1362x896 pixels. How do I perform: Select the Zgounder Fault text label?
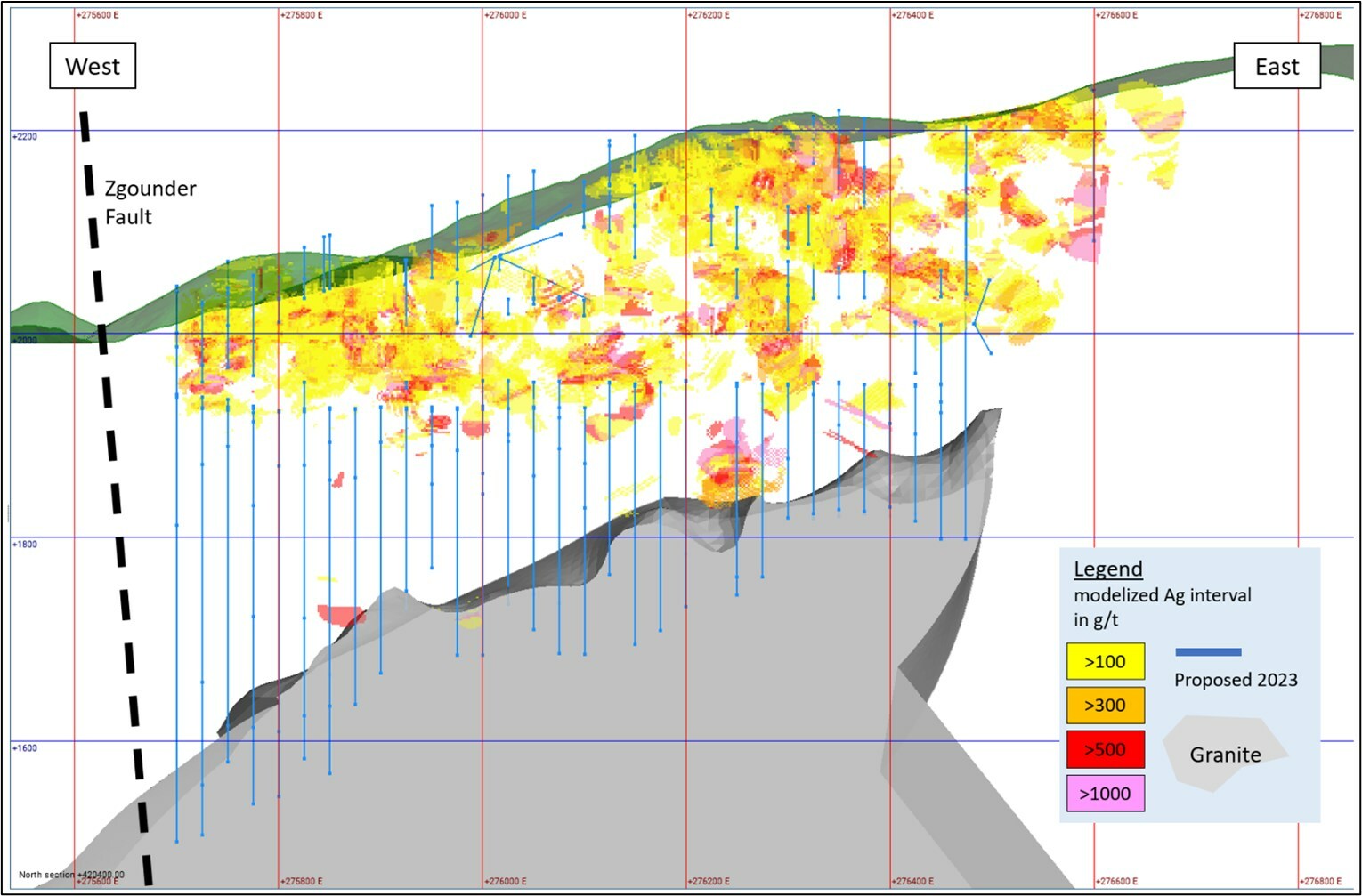(x=150, y=203)
